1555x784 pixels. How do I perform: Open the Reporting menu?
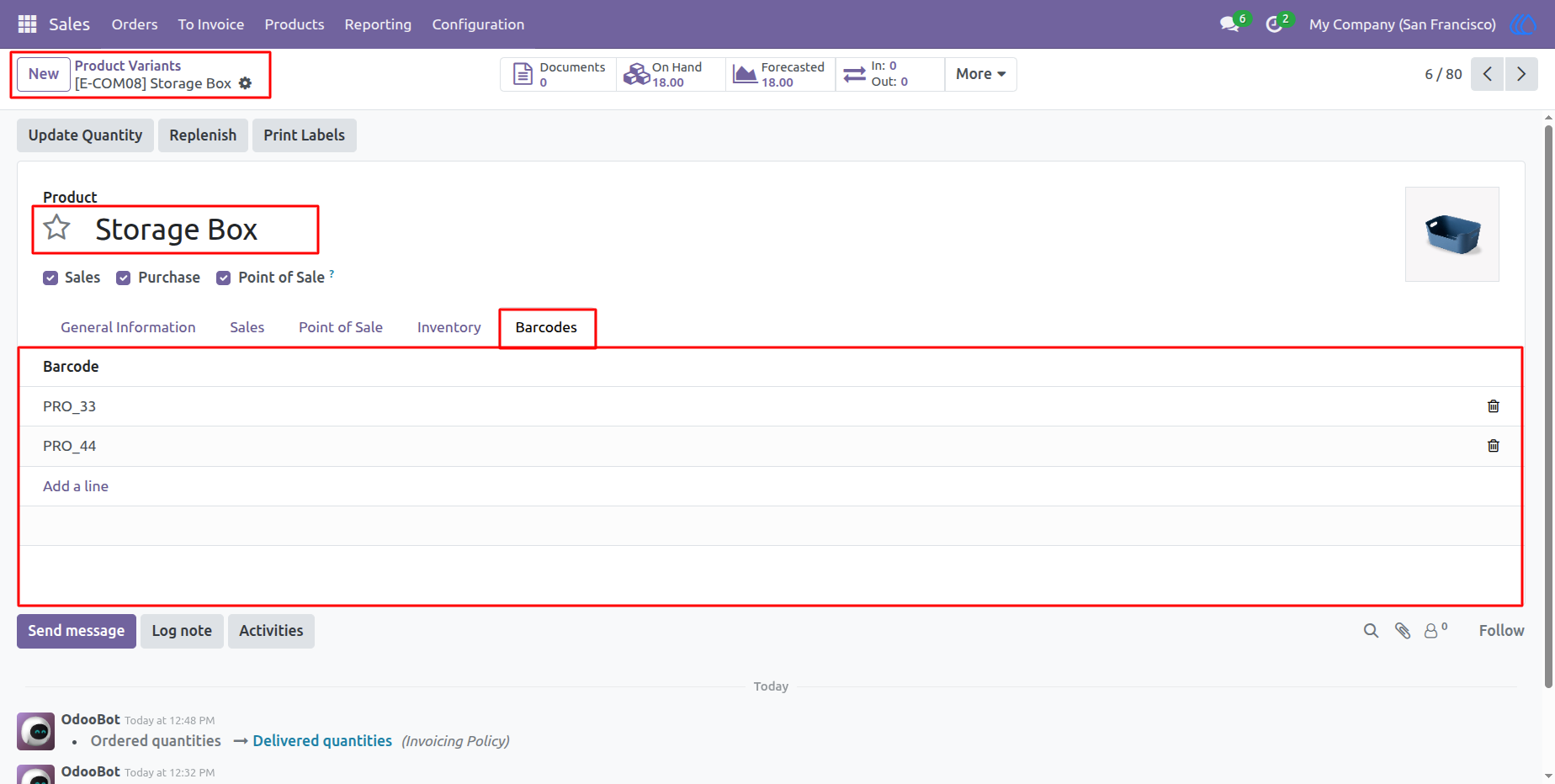378,24
